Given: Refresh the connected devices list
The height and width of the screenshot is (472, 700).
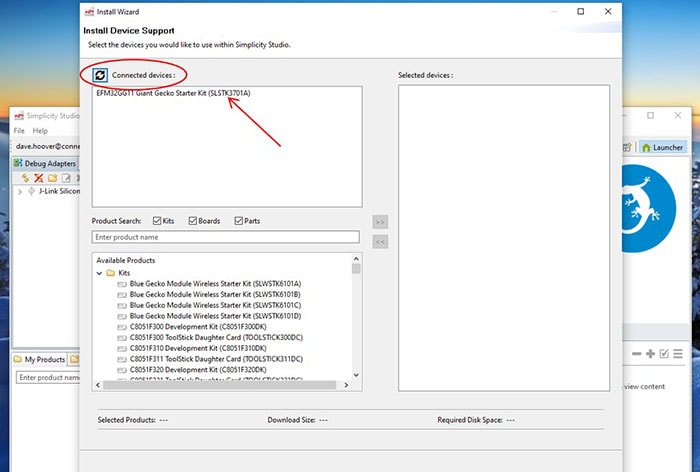Looking at the screenshot, I should click(100, 75).
